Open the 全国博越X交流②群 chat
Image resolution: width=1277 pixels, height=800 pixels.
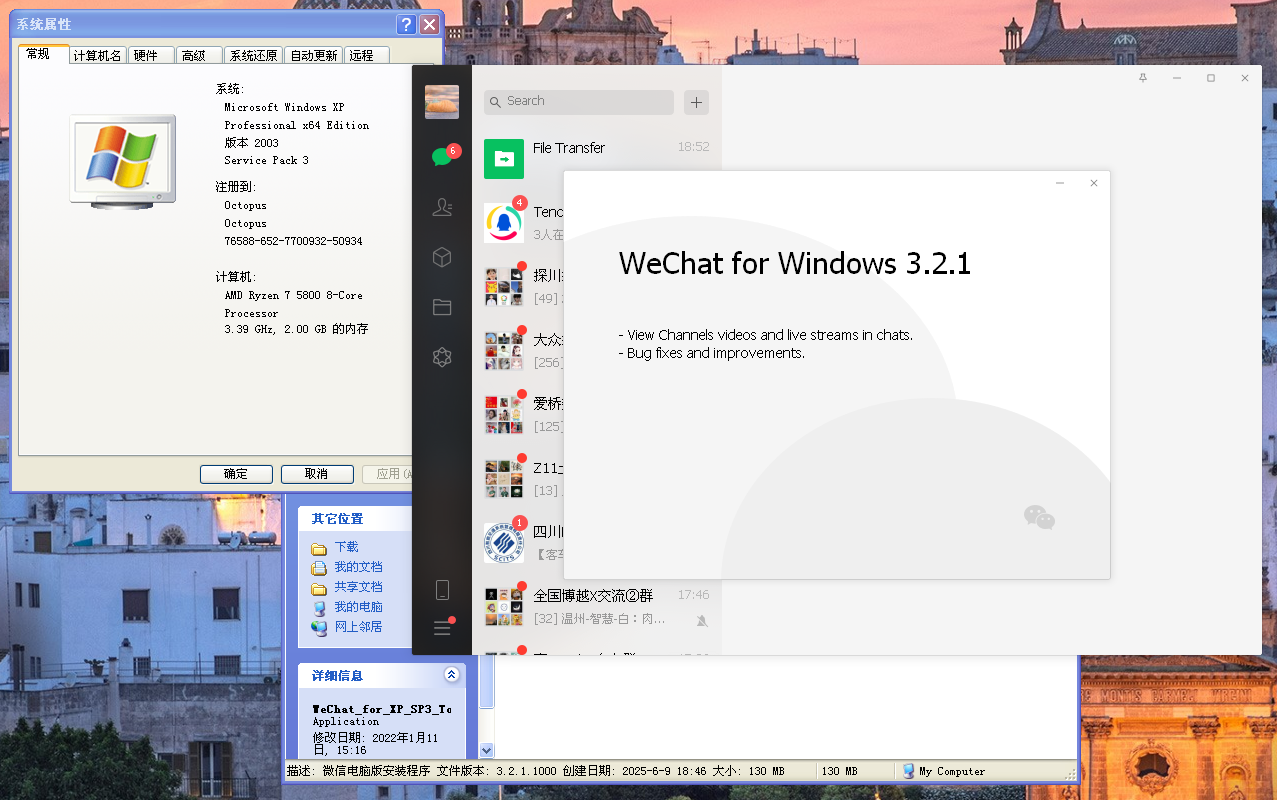tap(597, 607)
